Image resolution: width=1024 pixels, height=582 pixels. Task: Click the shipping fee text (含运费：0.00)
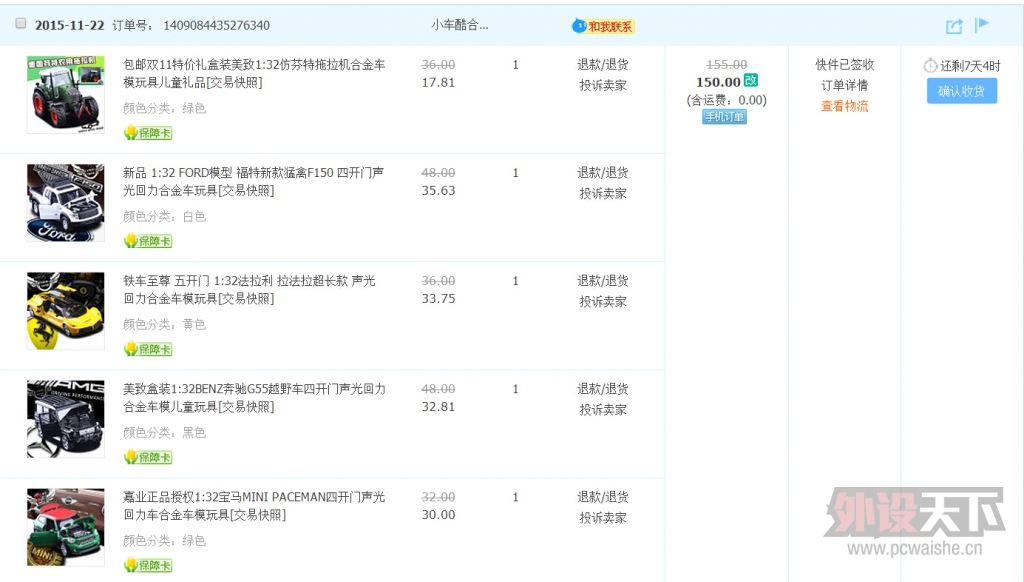[x=726, y=100]
